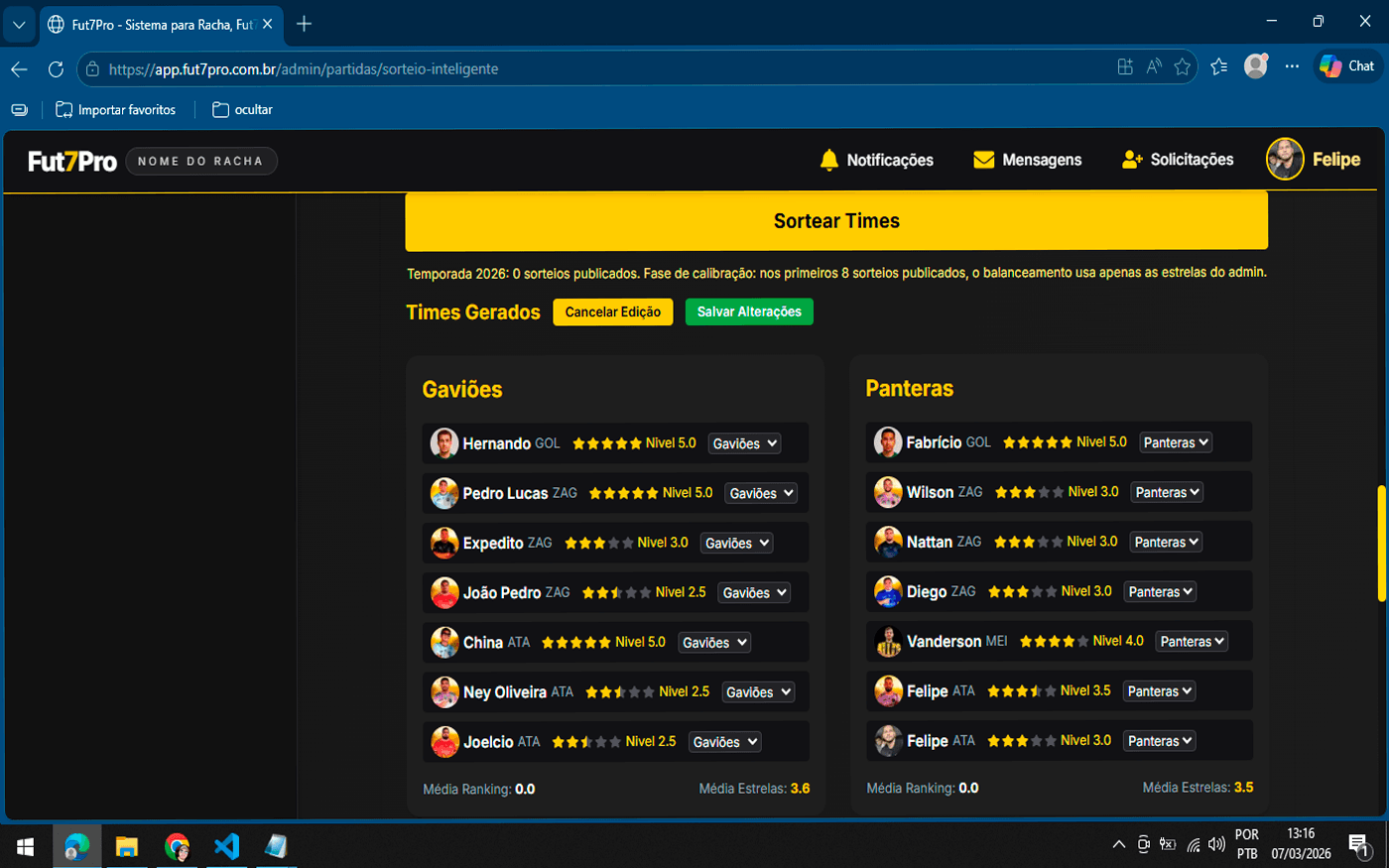
Task: Open the 'ocultar' bookmarks folder
Action: coord(242,110)
